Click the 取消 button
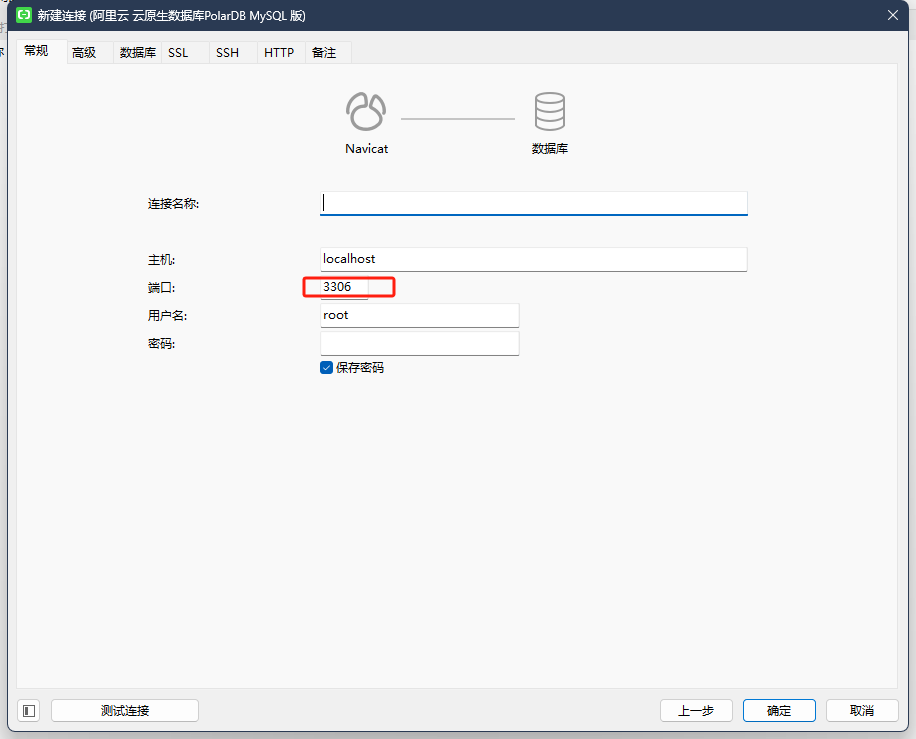 [x=861, y=710]
